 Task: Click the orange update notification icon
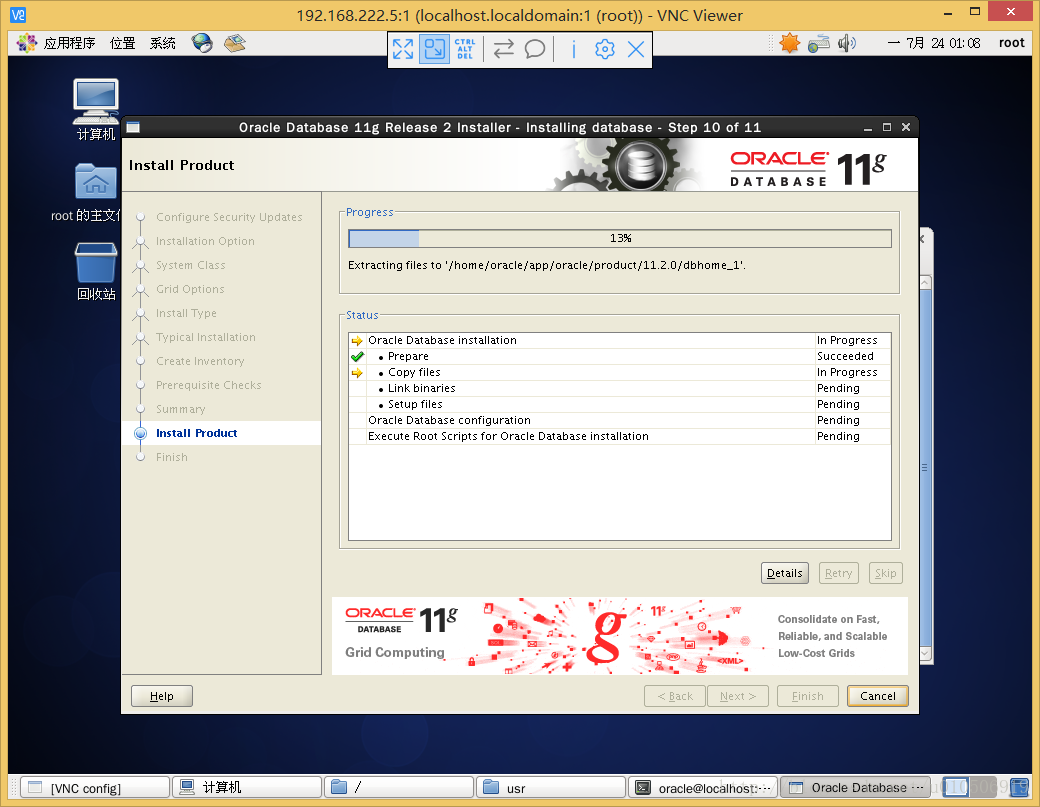tap(789, 43)
